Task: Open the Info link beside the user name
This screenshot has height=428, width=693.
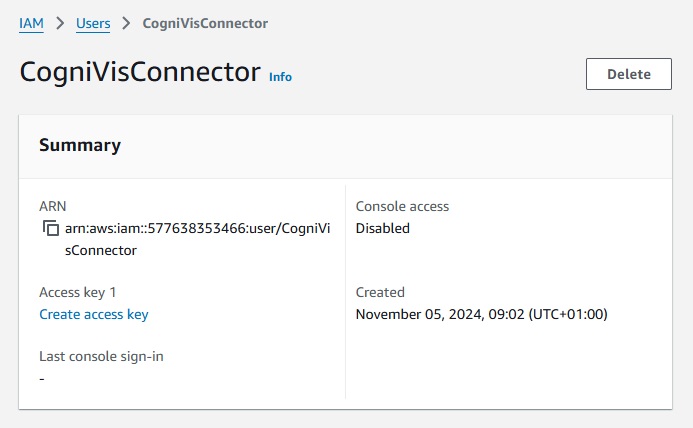Action: [280, 77]
